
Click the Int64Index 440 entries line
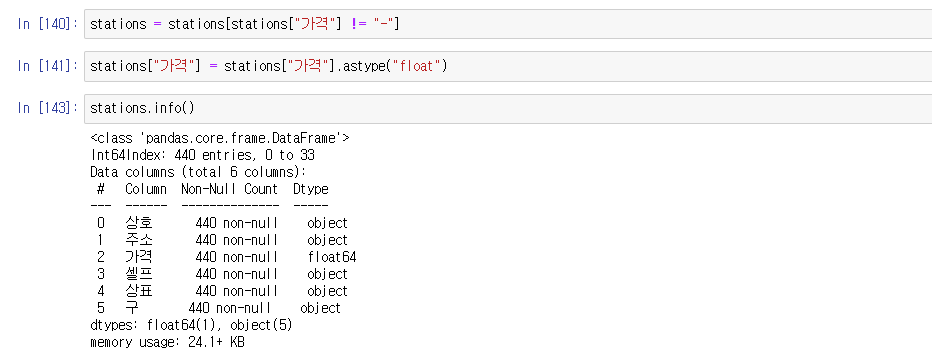pos(203,155)
